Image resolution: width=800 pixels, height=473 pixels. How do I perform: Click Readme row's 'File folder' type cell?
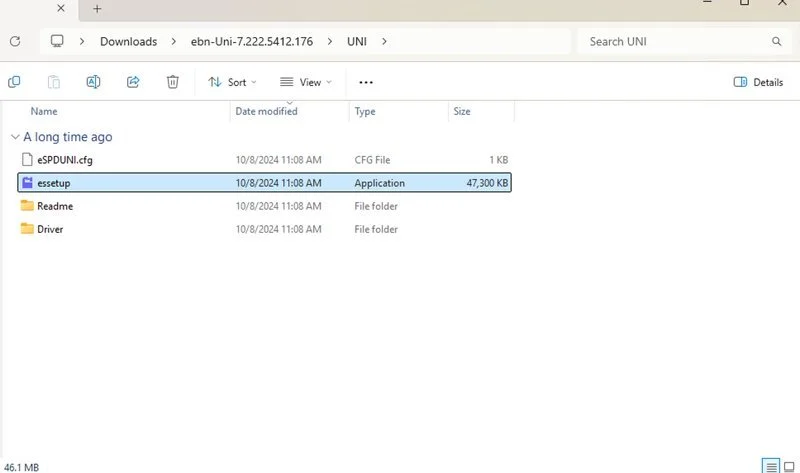(376, 206)
